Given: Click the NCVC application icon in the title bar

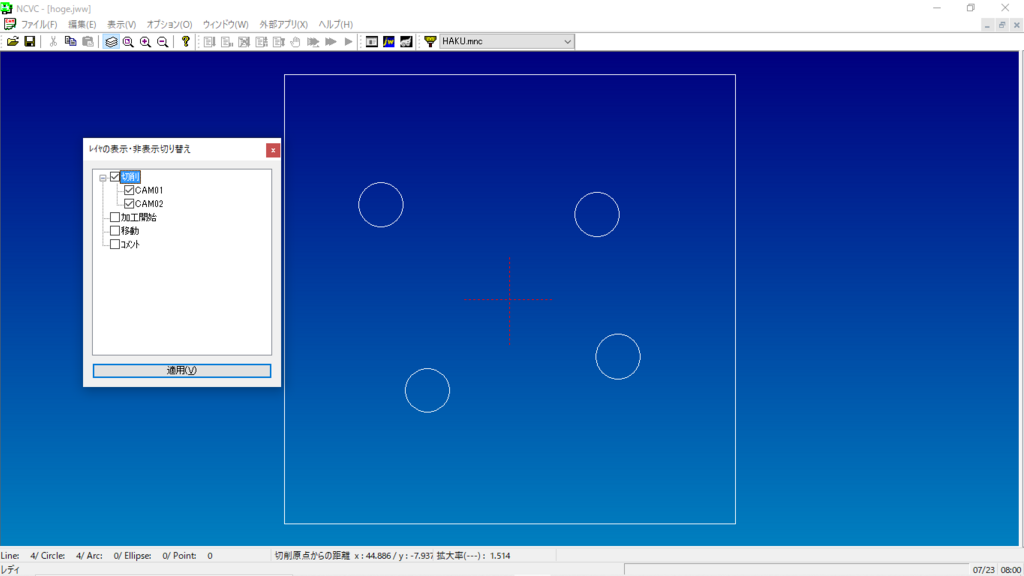Looking at the screenshot, I should [7, 8].
